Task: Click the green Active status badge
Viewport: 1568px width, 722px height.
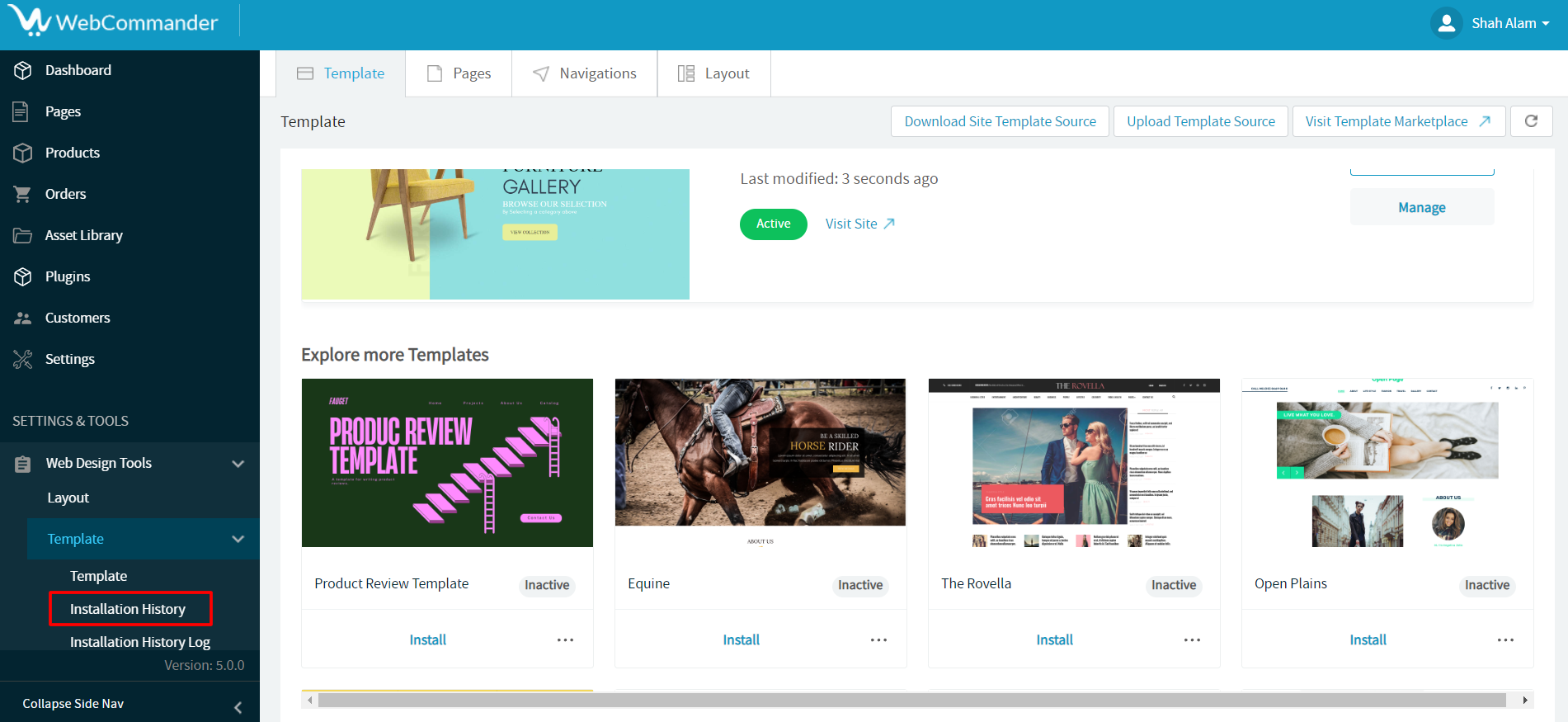Action: [x=774, y=224]
